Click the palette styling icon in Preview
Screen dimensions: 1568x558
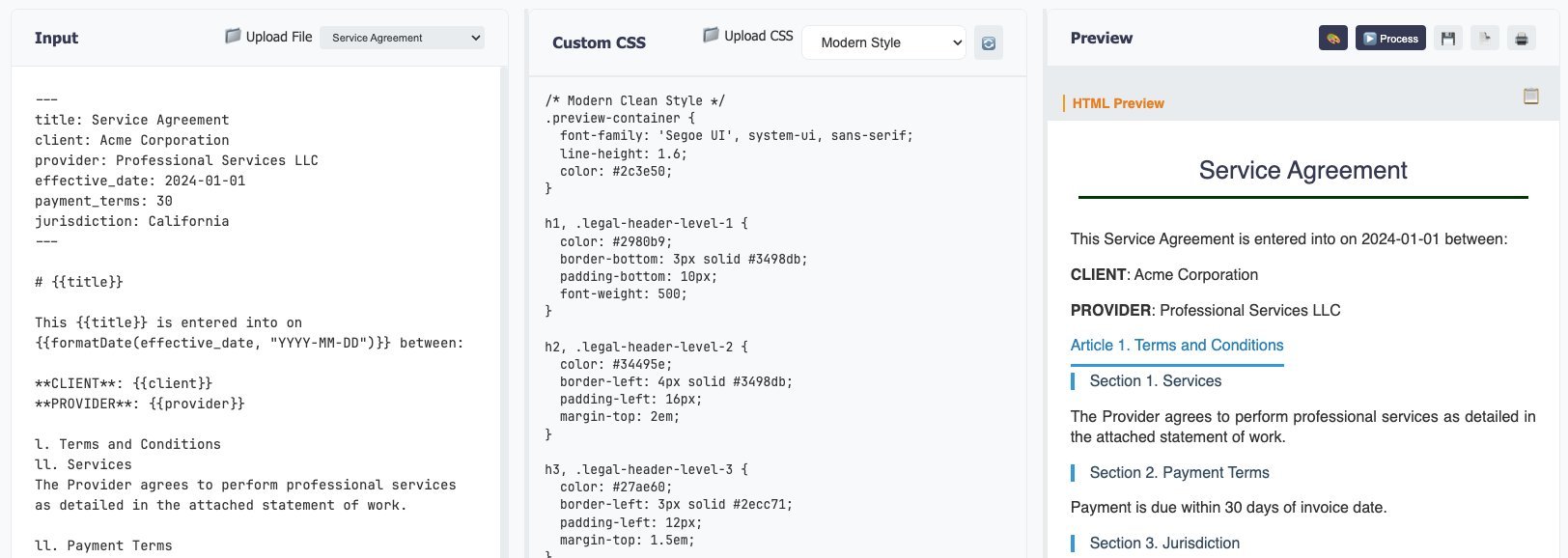(1332, 39)
